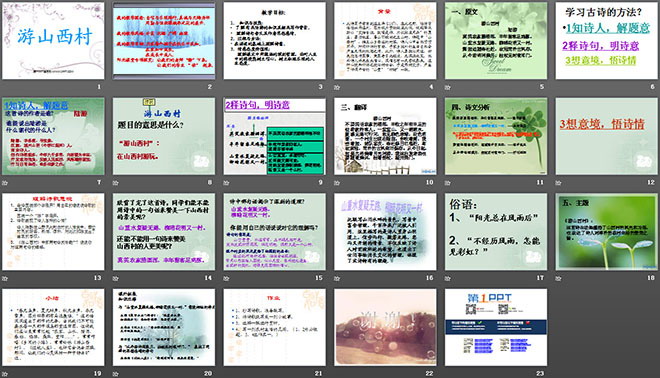This screenshot has height=378, width=660.
Task: Click the animation star icon under slide 11
Action: (x=447, y=183)
